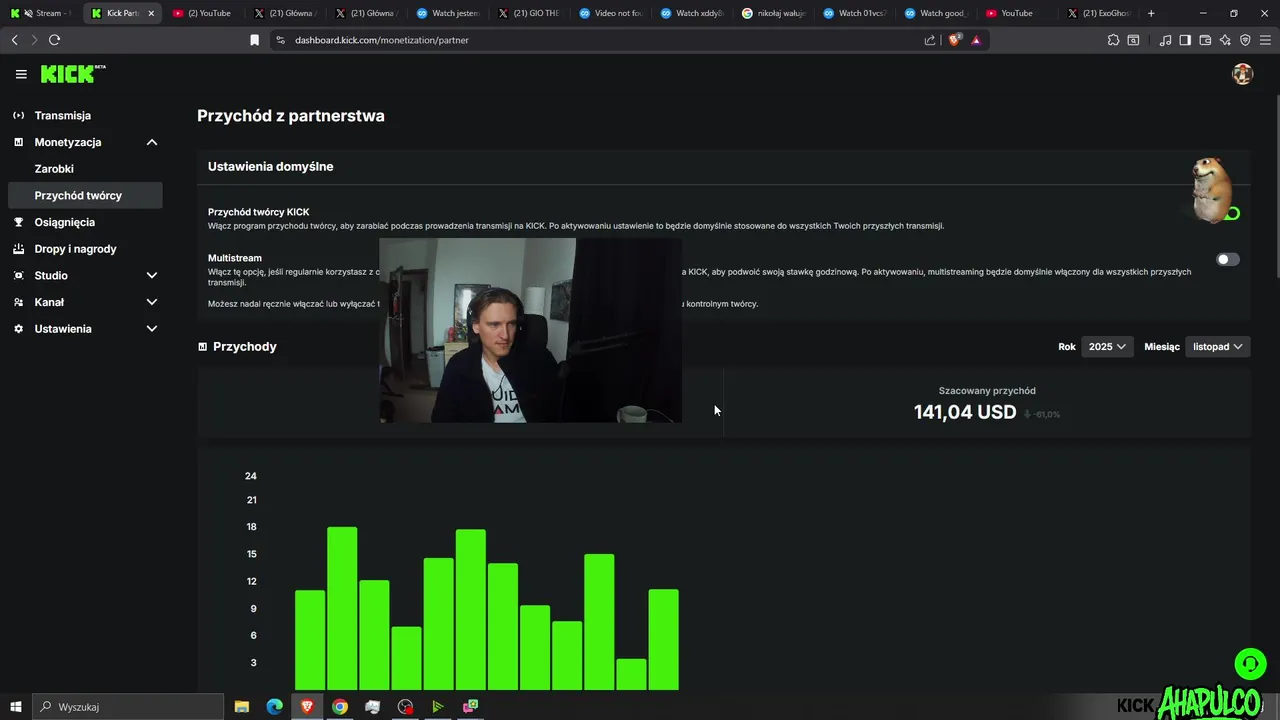The height and width of the screenshot is (720, 1280).
Task: Click the bookmark icon in address bar
Action: 254,40
